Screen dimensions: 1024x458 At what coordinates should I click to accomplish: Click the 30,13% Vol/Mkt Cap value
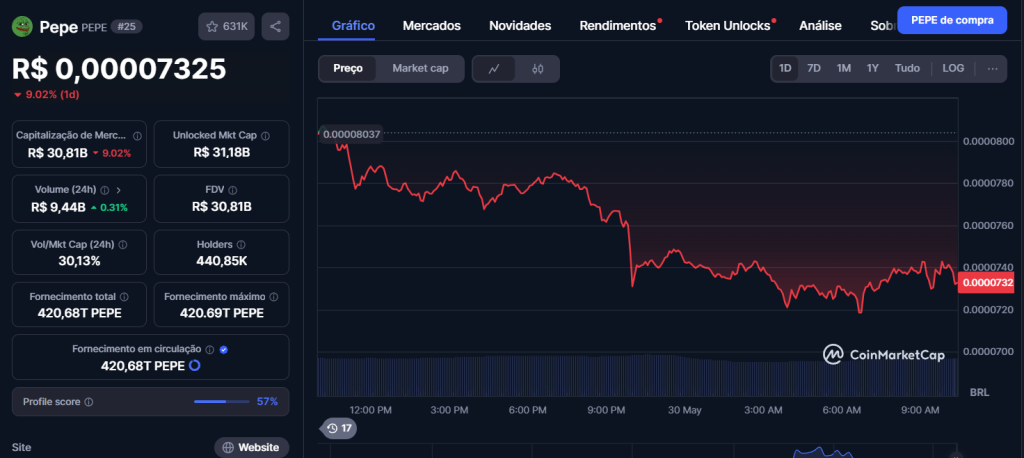click(78, 261)
